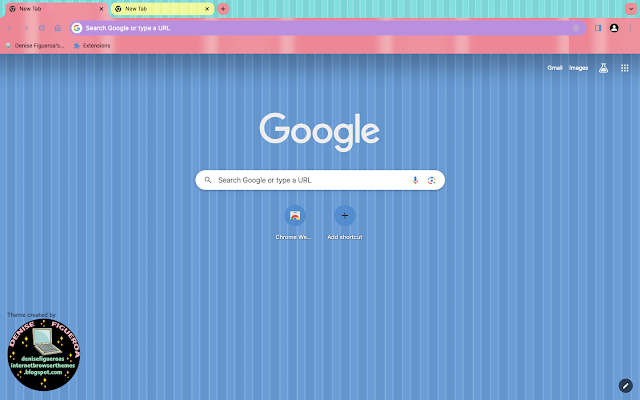Click the Google logo
This screenshot has width=640, height=400.
click(320, 132)
